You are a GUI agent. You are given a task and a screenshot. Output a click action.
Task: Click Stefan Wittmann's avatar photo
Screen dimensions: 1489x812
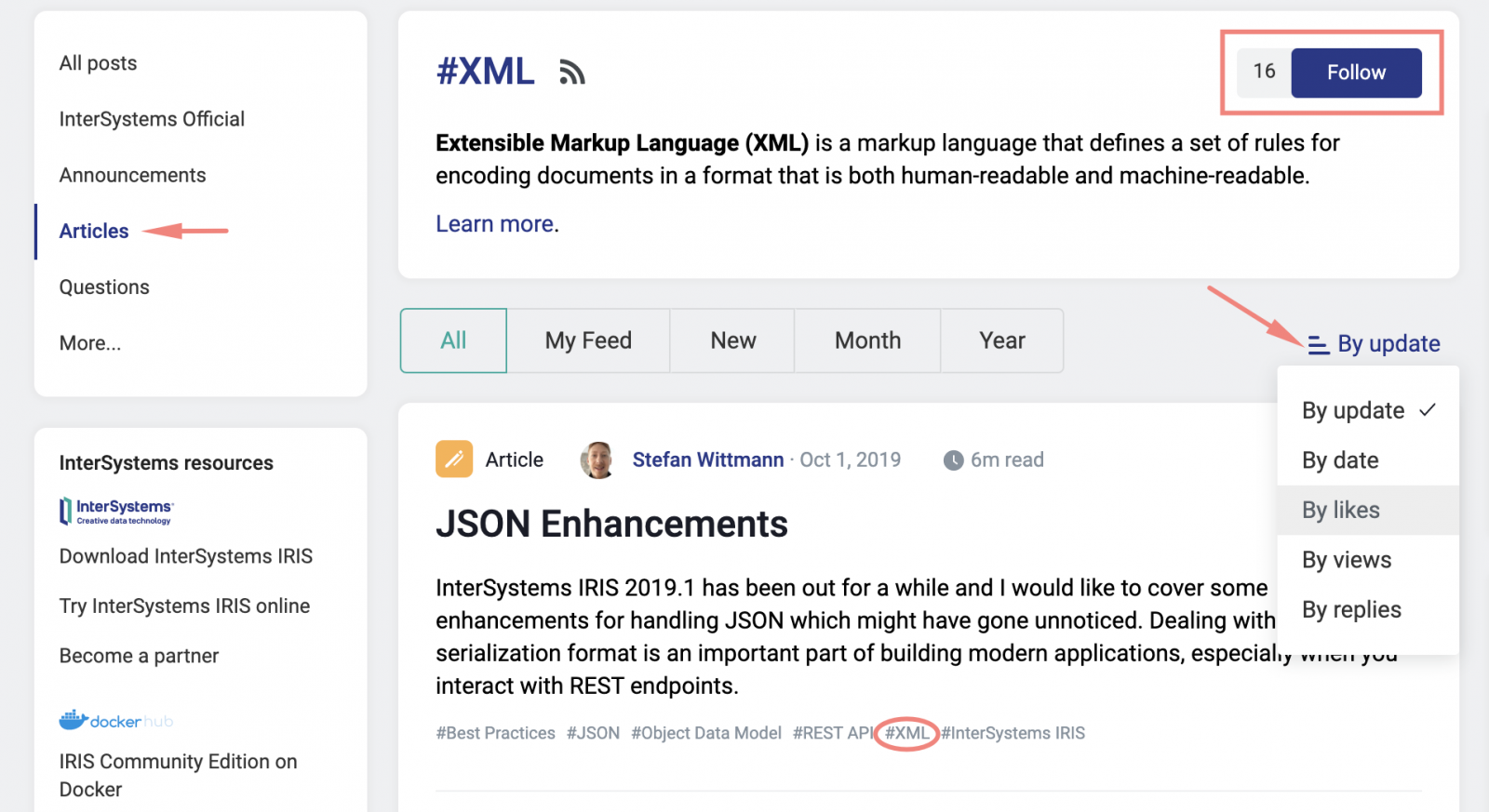(597, 459)
